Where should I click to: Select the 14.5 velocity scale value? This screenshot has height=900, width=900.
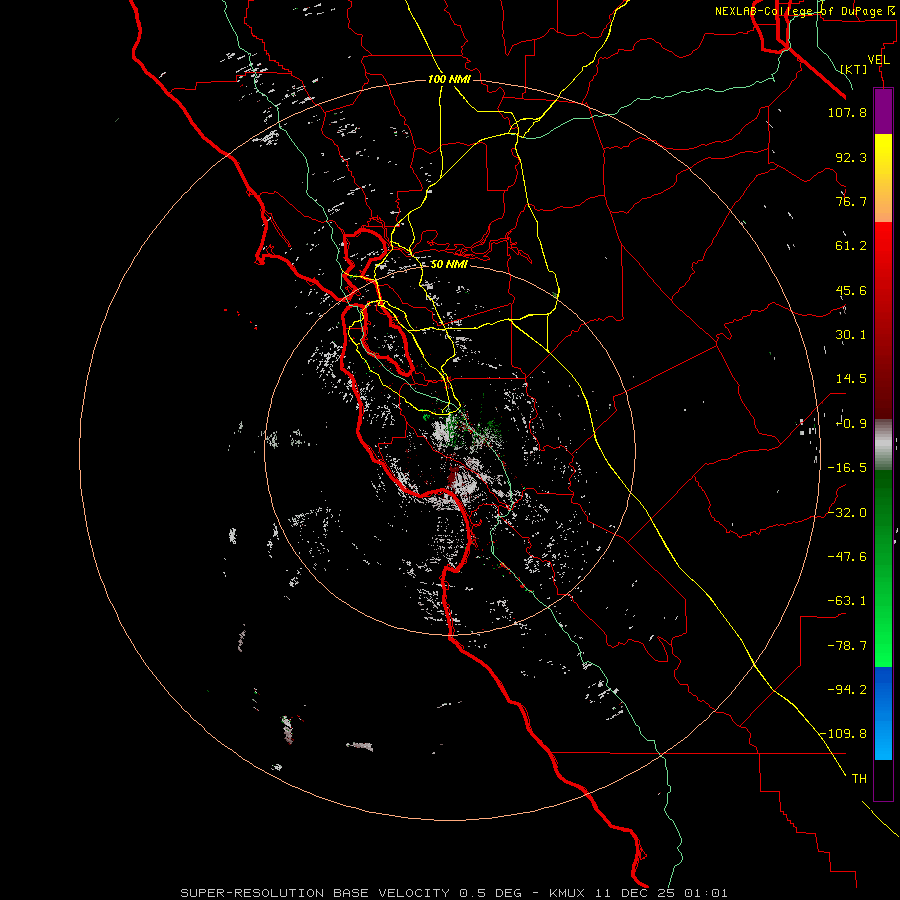pos(851,379)
